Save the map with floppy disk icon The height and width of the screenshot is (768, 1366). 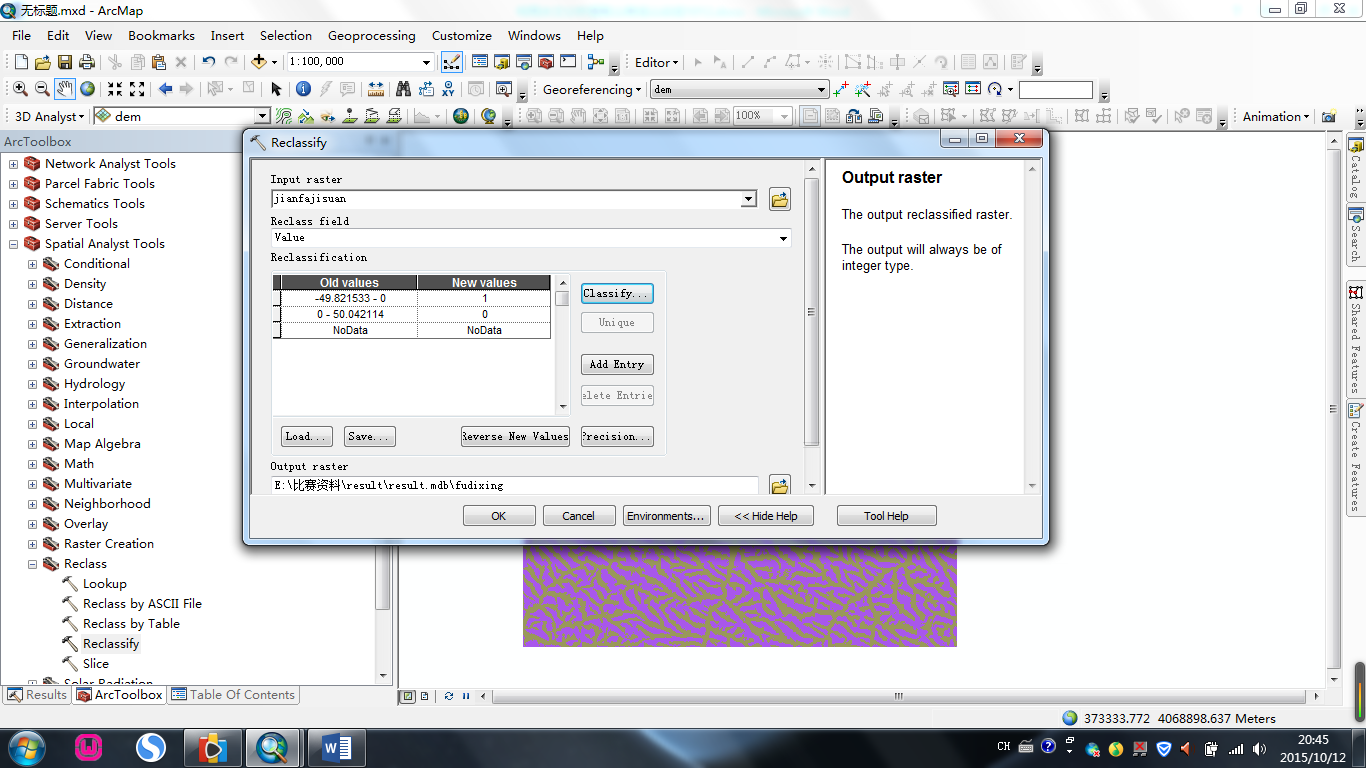pyautogui.click(x=64, y=62)
